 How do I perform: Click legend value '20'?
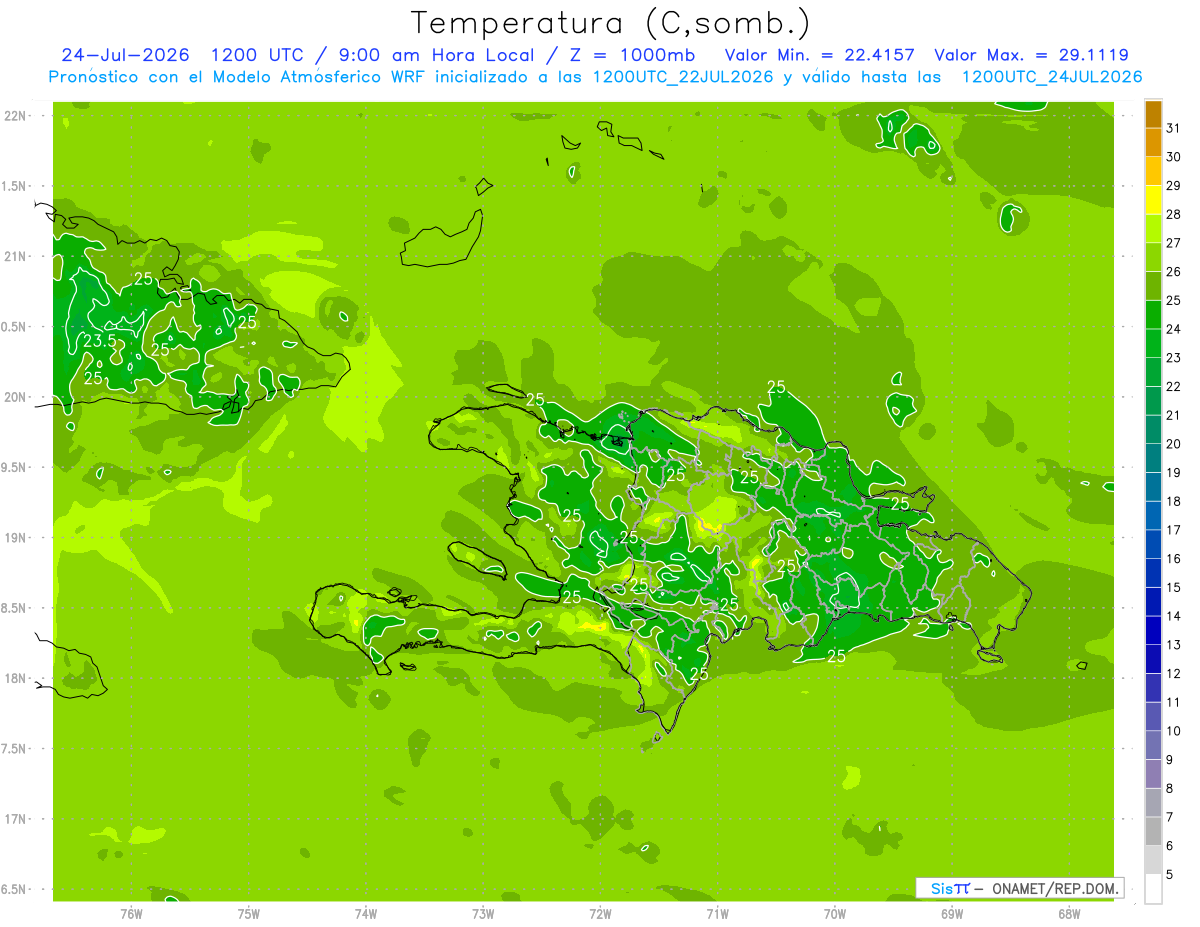1174,444
